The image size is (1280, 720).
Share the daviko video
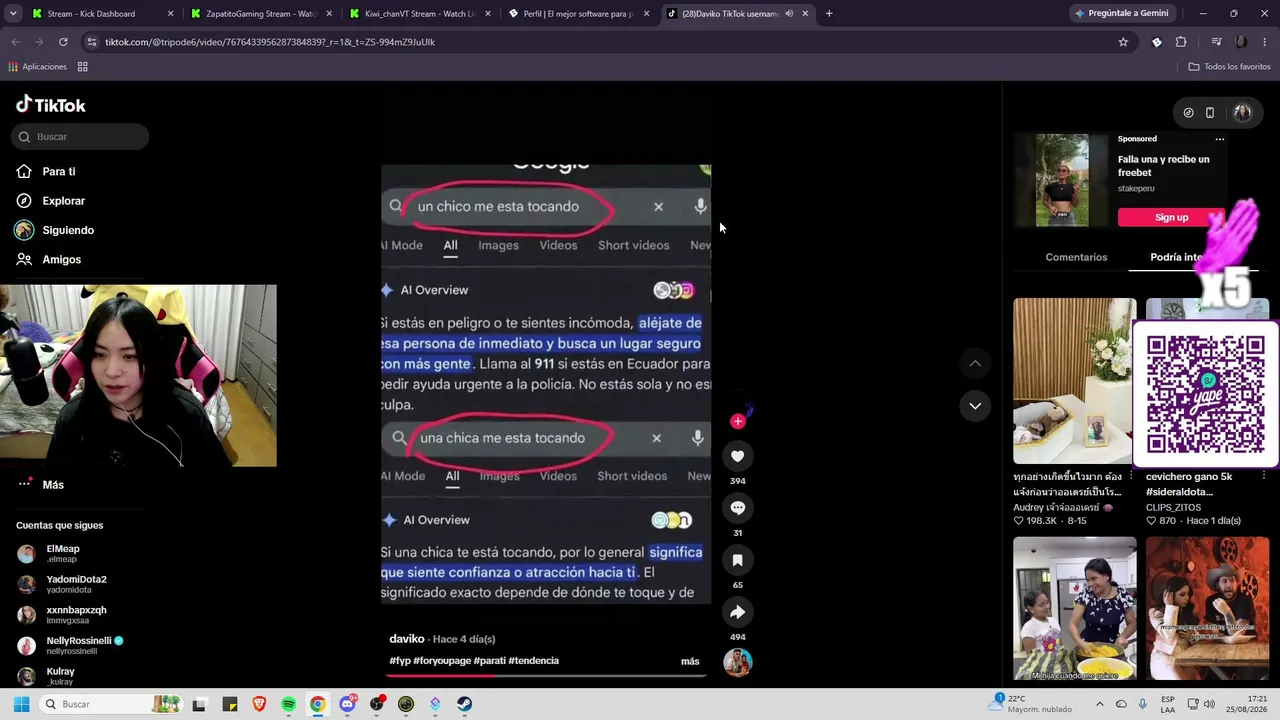pos(737,612)
